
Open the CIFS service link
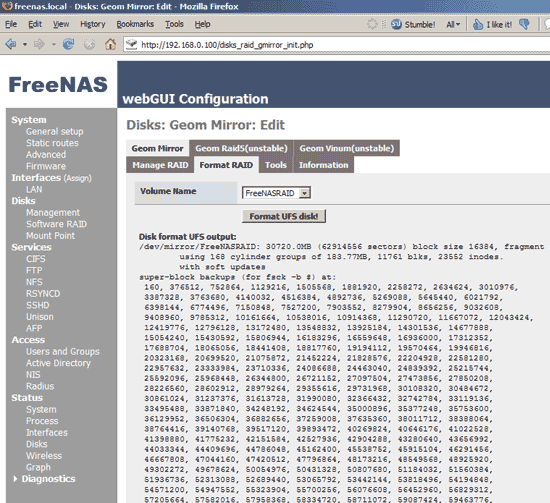(x=36, y=259)
